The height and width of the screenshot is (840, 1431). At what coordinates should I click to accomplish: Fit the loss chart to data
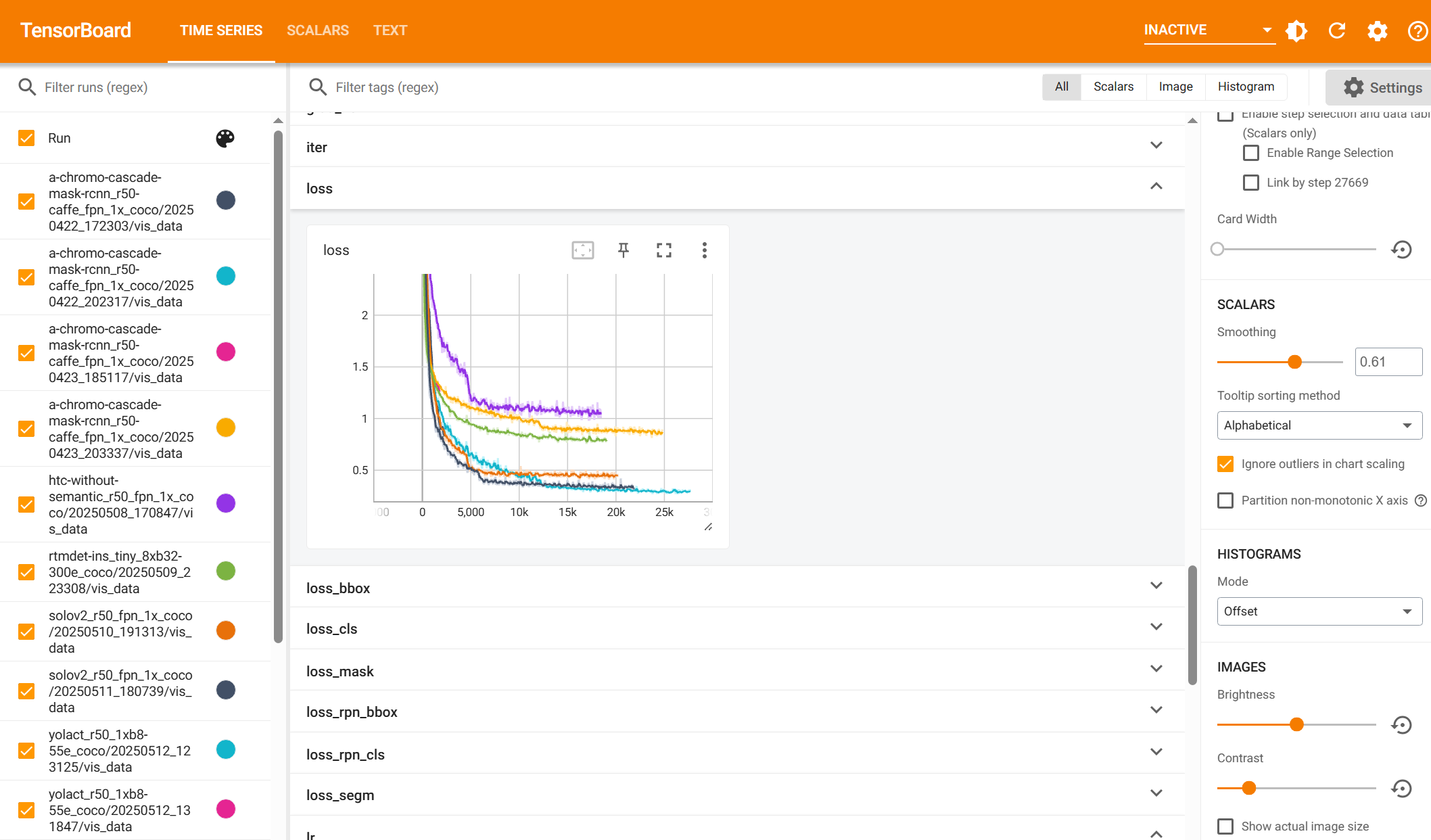tap(582, 250)
